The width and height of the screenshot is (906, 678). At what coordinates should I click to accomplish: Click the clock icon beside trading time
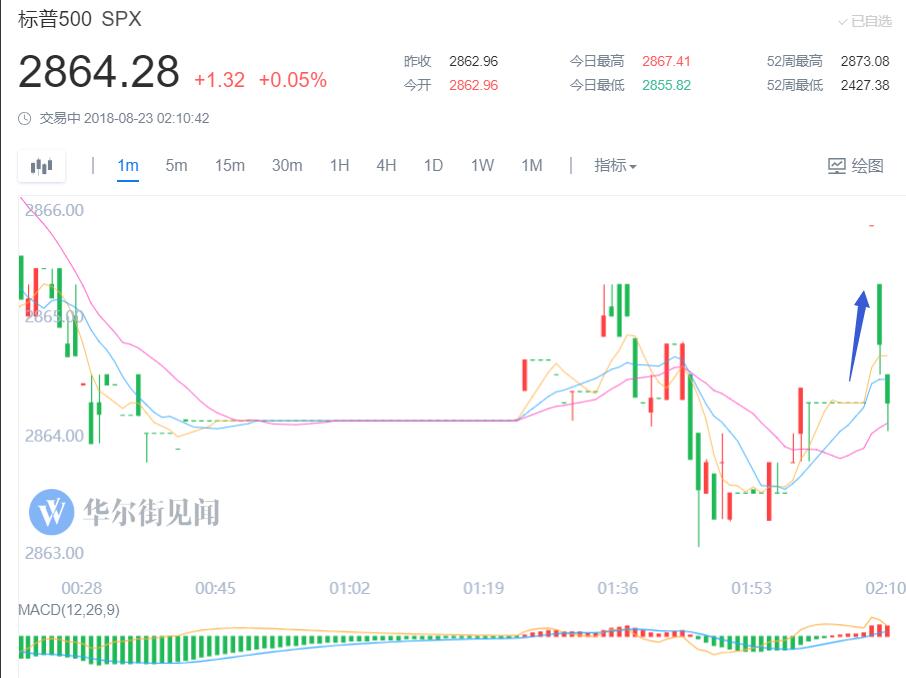(25, 119)
